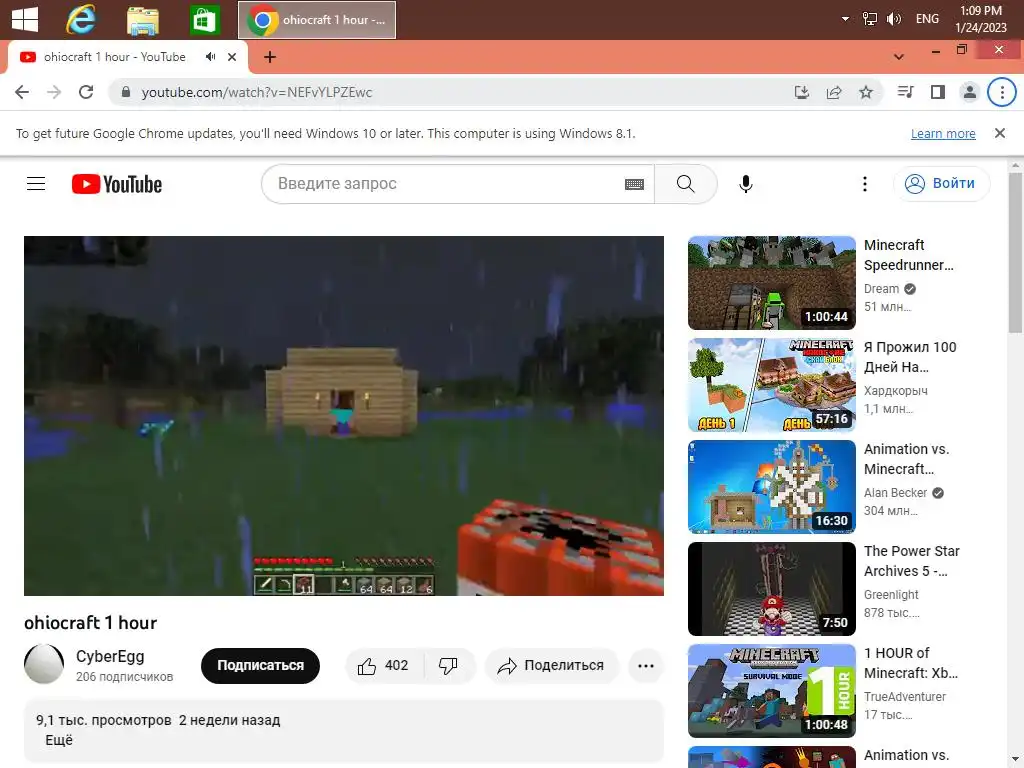Open Minecraft Speedrunner video thumbnail
The image size is (1024, 768).
pos(771,283)
